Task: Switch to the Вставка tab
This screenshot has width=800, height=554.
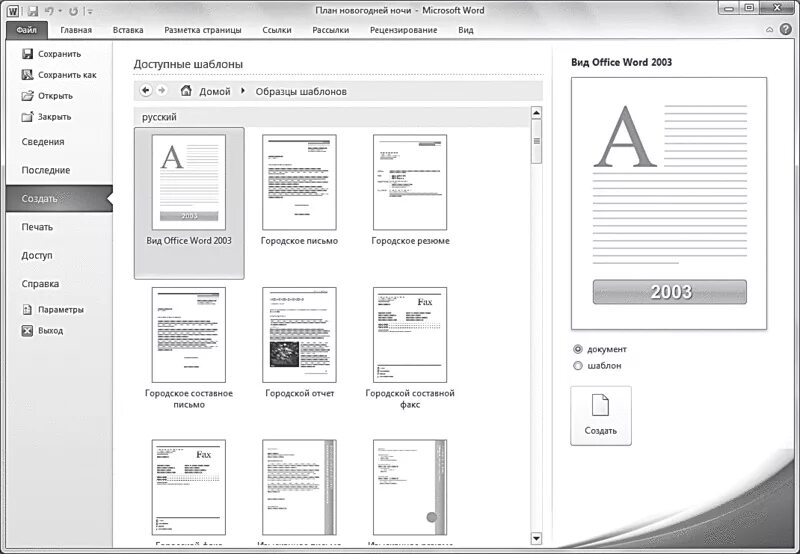Action: (x=128, y=30)
